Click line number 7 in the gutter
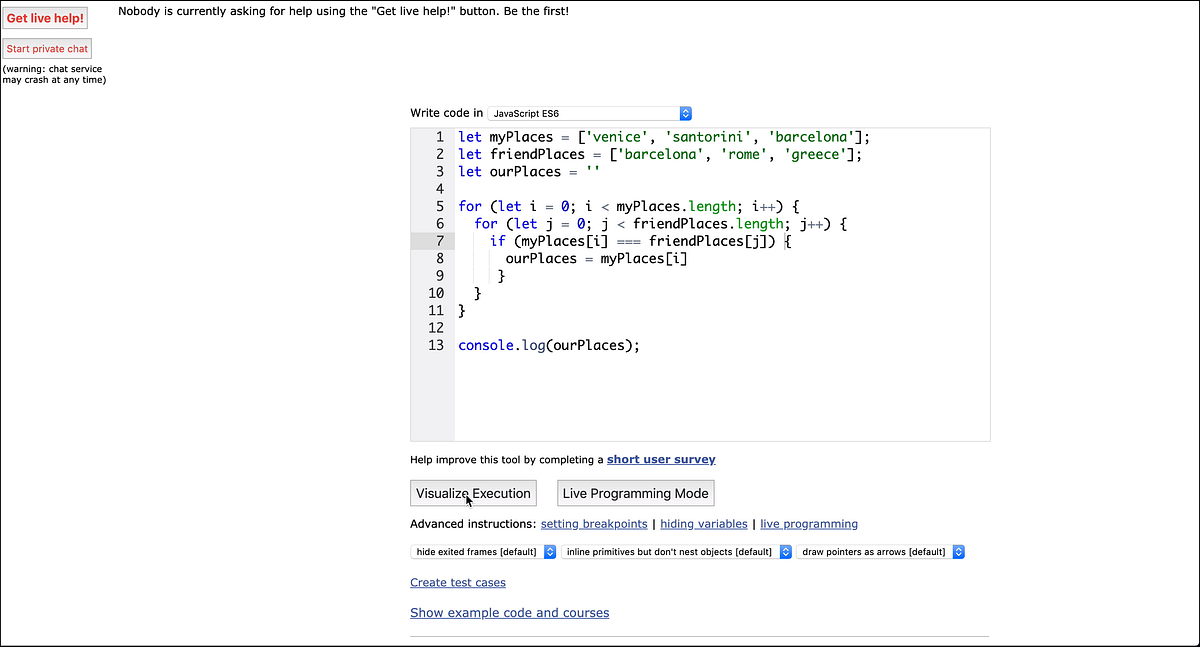Viewport: 1200px width, 647px height. (436, 241)
